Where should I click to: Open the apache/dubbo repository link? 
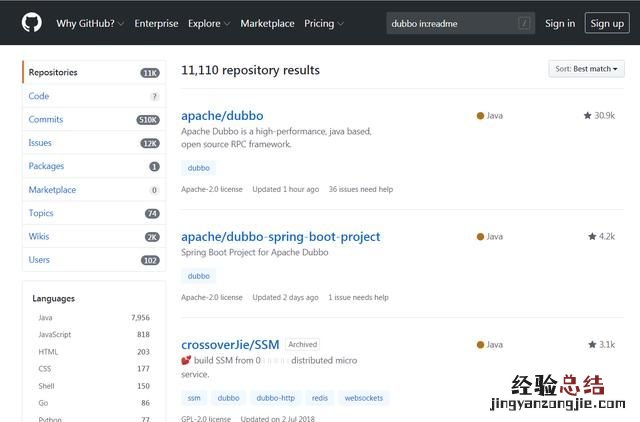tap(222, 116)
